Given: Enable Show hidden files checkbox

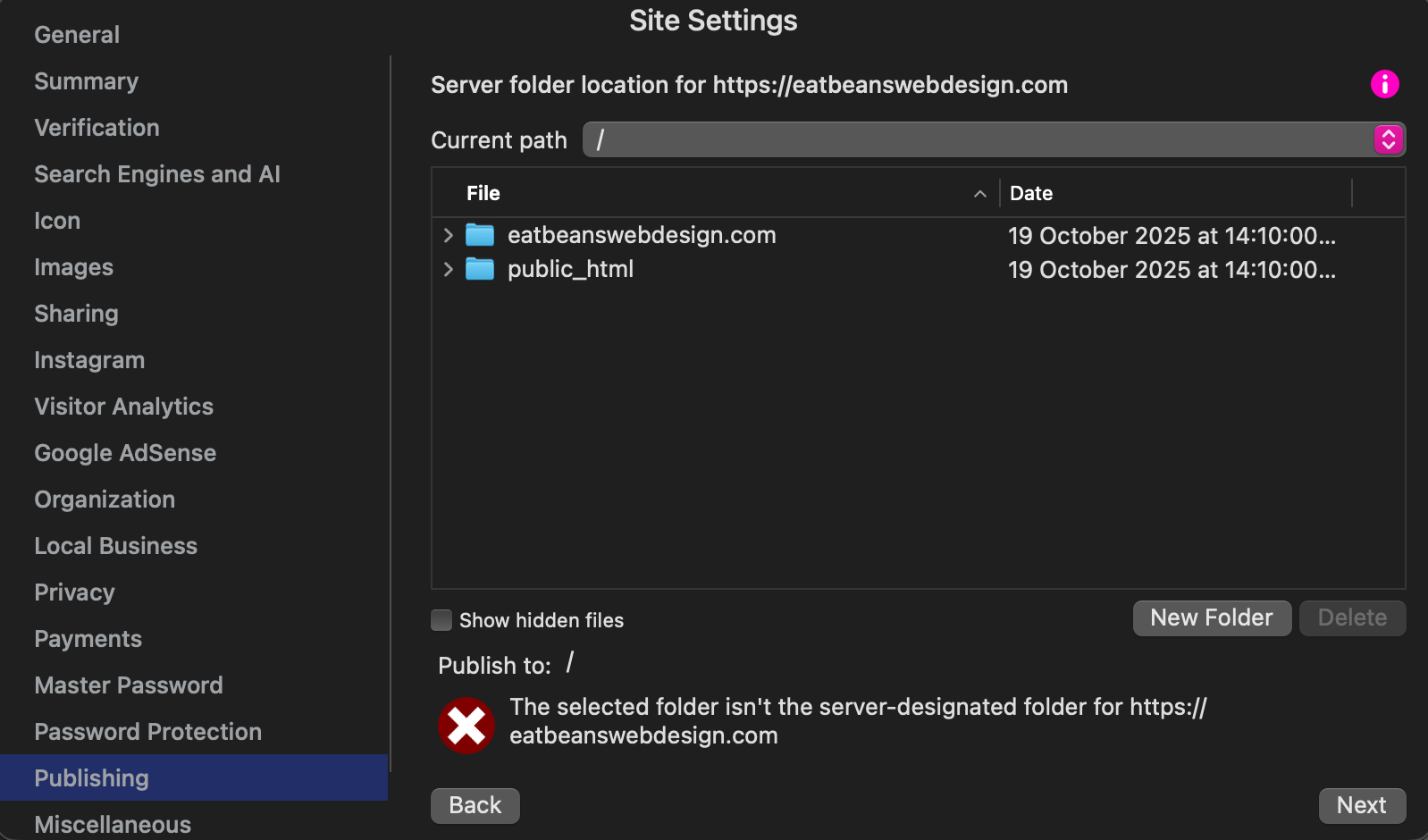Looking at the screenshot, I should pyautogui.click(x=441, y=620).
